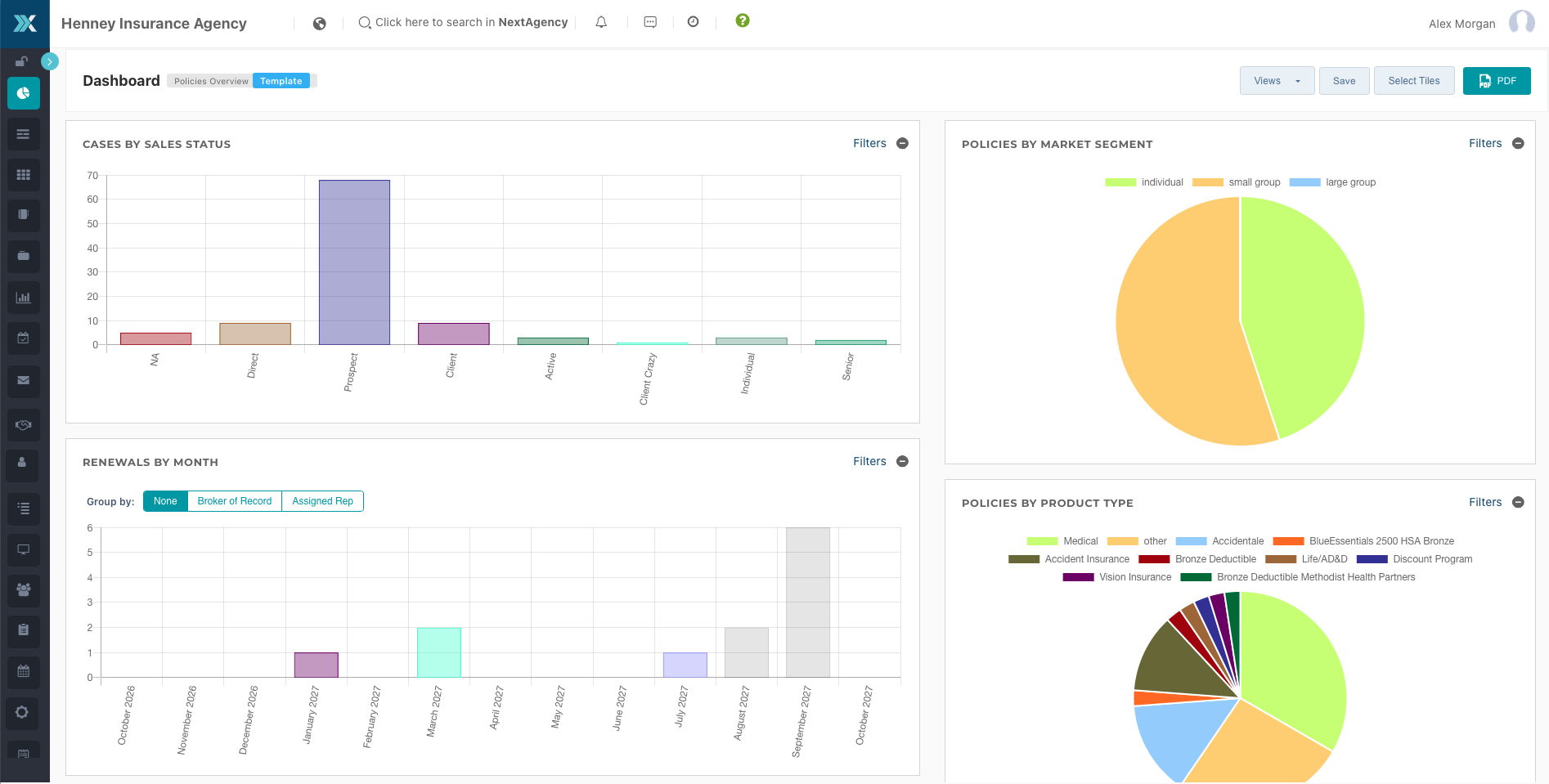The height and width of the screenshot is (784, 1549).
Task: Expand the sidebar with arrow button
Action: [50, 61]
